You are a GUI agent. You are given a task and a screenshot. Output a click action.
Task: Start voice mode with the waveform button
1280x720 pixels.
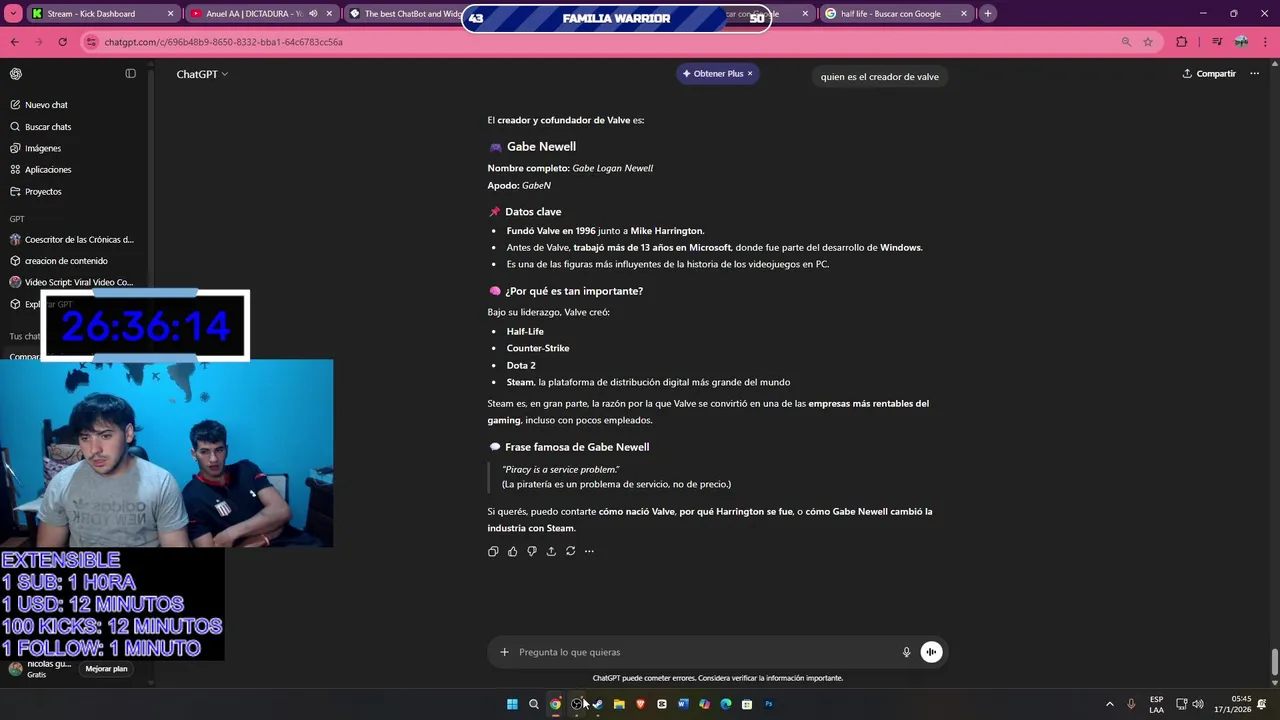coord(931,652)
